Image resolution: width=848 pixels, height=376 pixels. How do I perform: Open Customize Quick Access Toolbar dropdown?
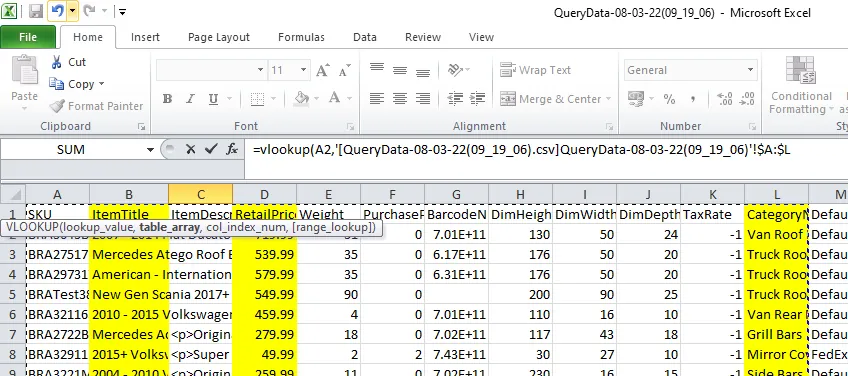(x=122, y=11)
